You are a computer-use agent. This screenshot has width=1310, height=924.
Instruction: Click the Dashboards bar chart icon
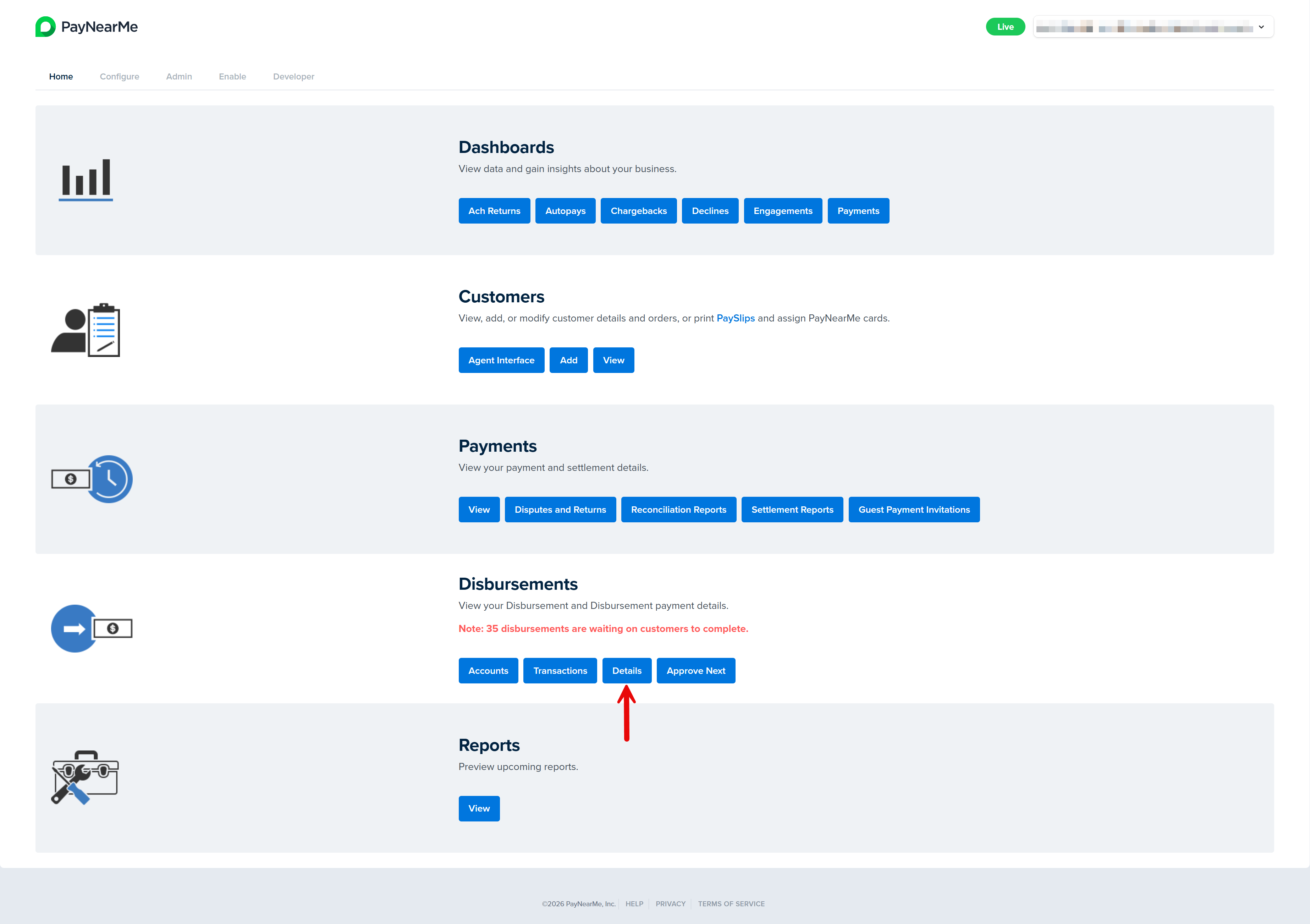click(86, 180)
